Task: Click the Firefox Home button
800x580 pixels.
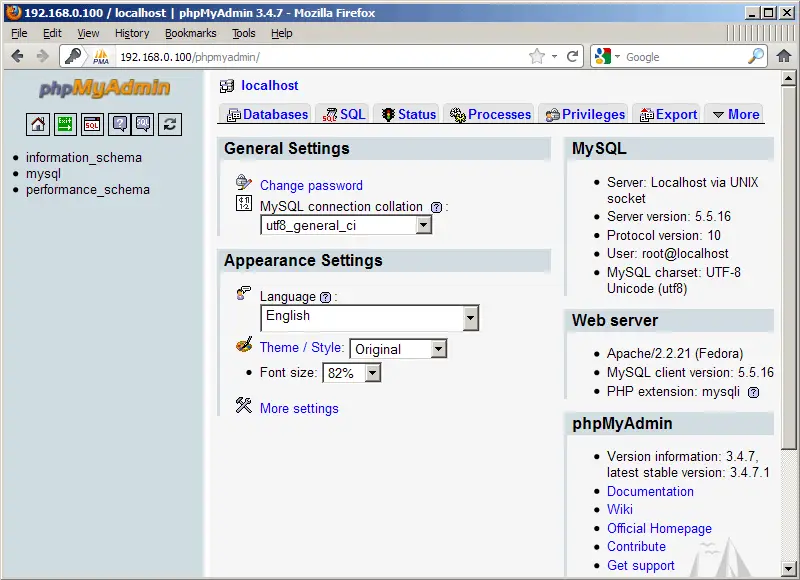Action: (x=784, y=56)
